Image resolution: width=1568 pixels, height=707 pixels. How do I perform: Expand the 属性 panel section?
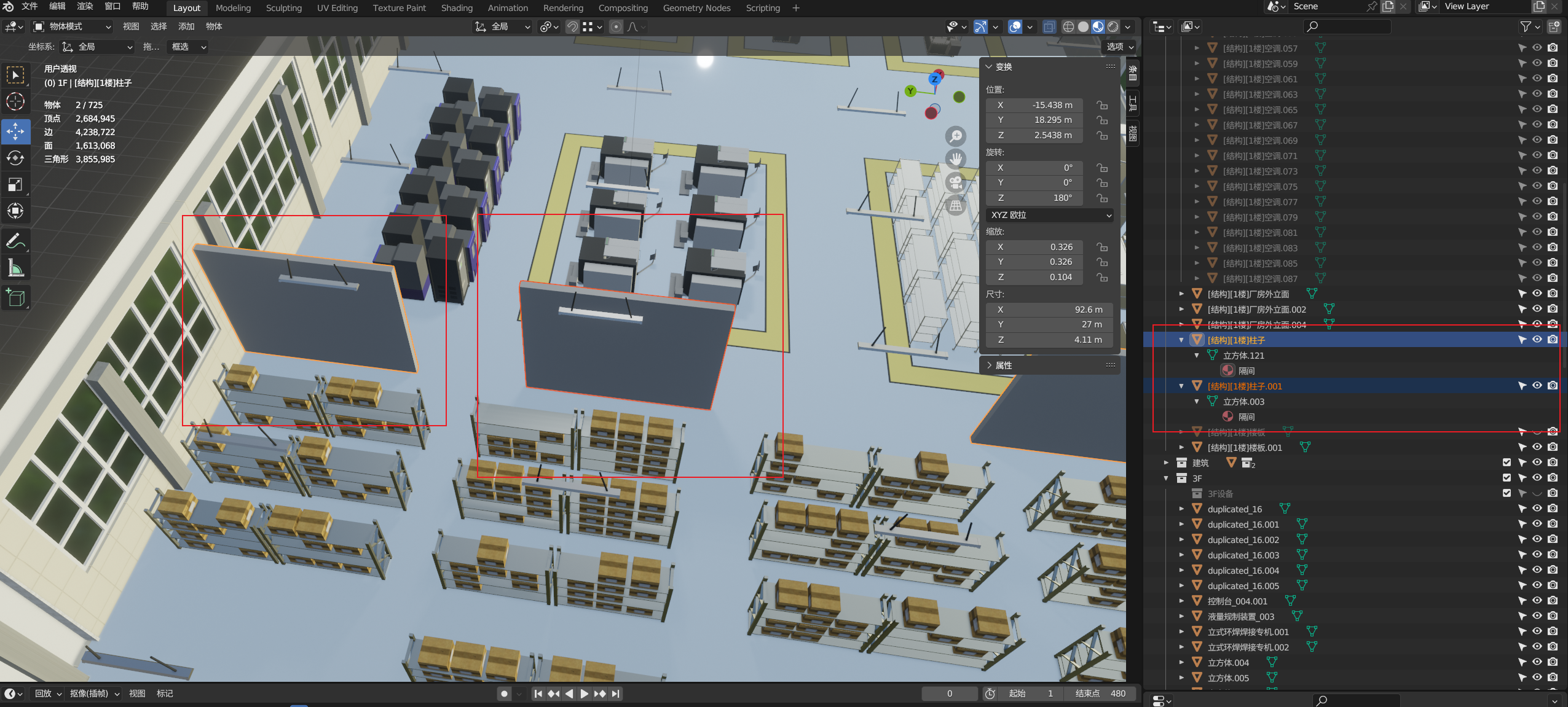(1003, 365)
